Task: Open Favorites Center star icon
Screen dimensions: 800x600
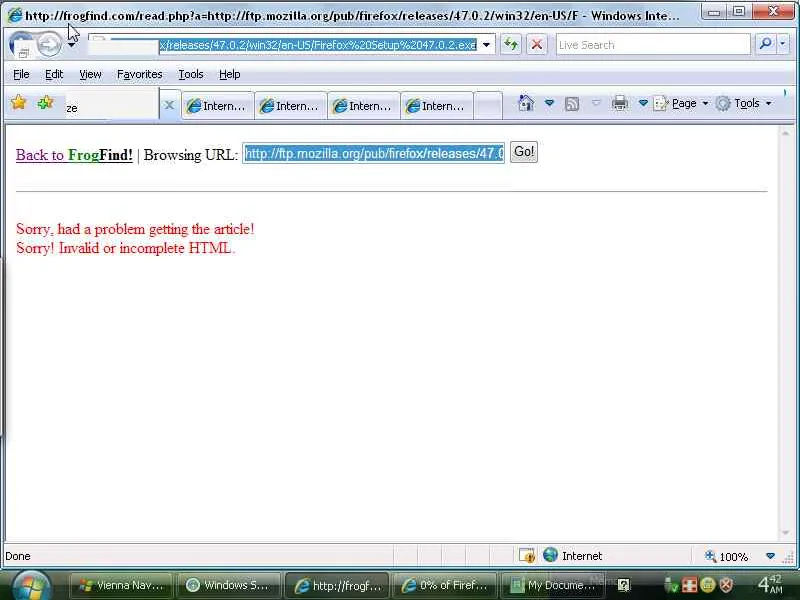Action: click(18, 103)
